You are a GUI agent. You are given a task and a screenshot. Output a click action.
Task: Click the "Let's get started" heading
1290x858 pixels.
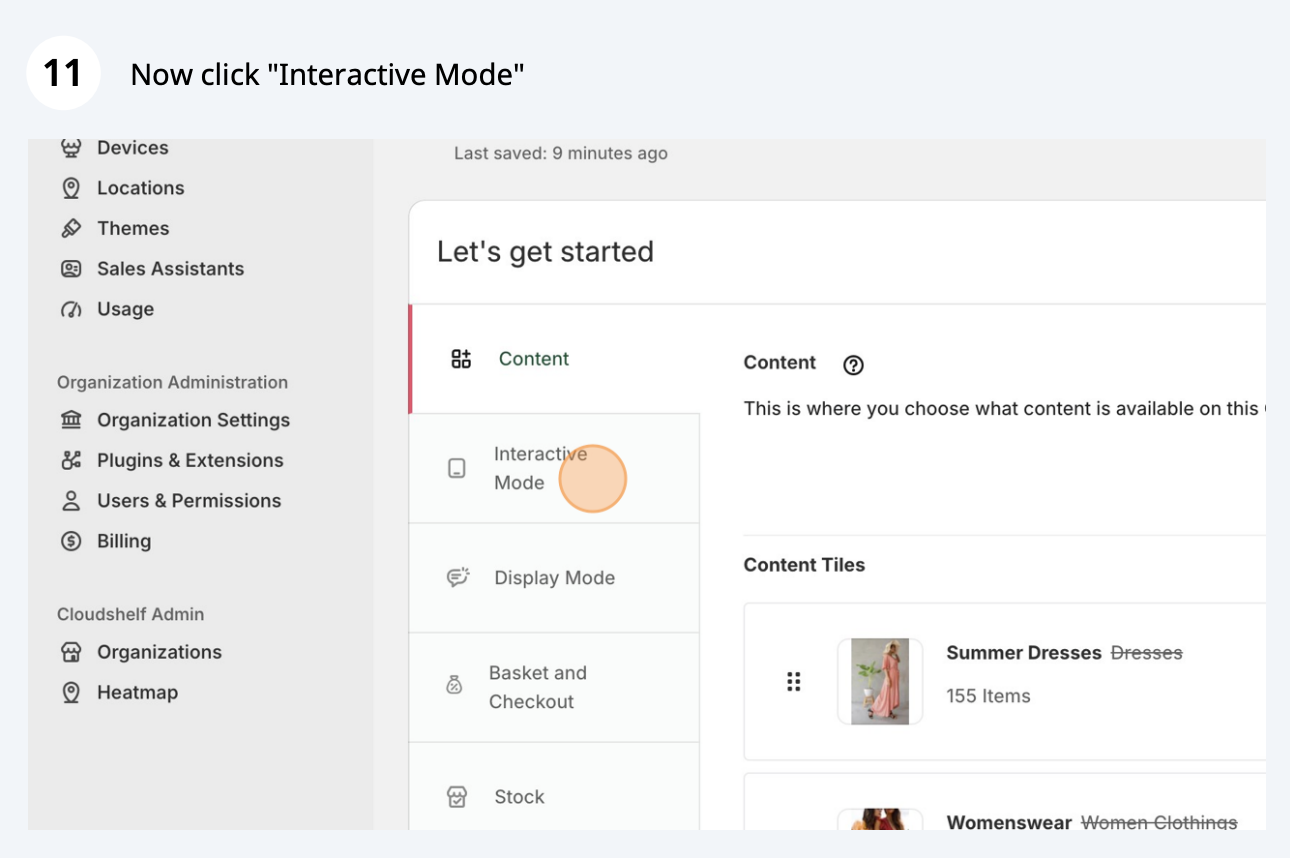(x=545, y=251)
